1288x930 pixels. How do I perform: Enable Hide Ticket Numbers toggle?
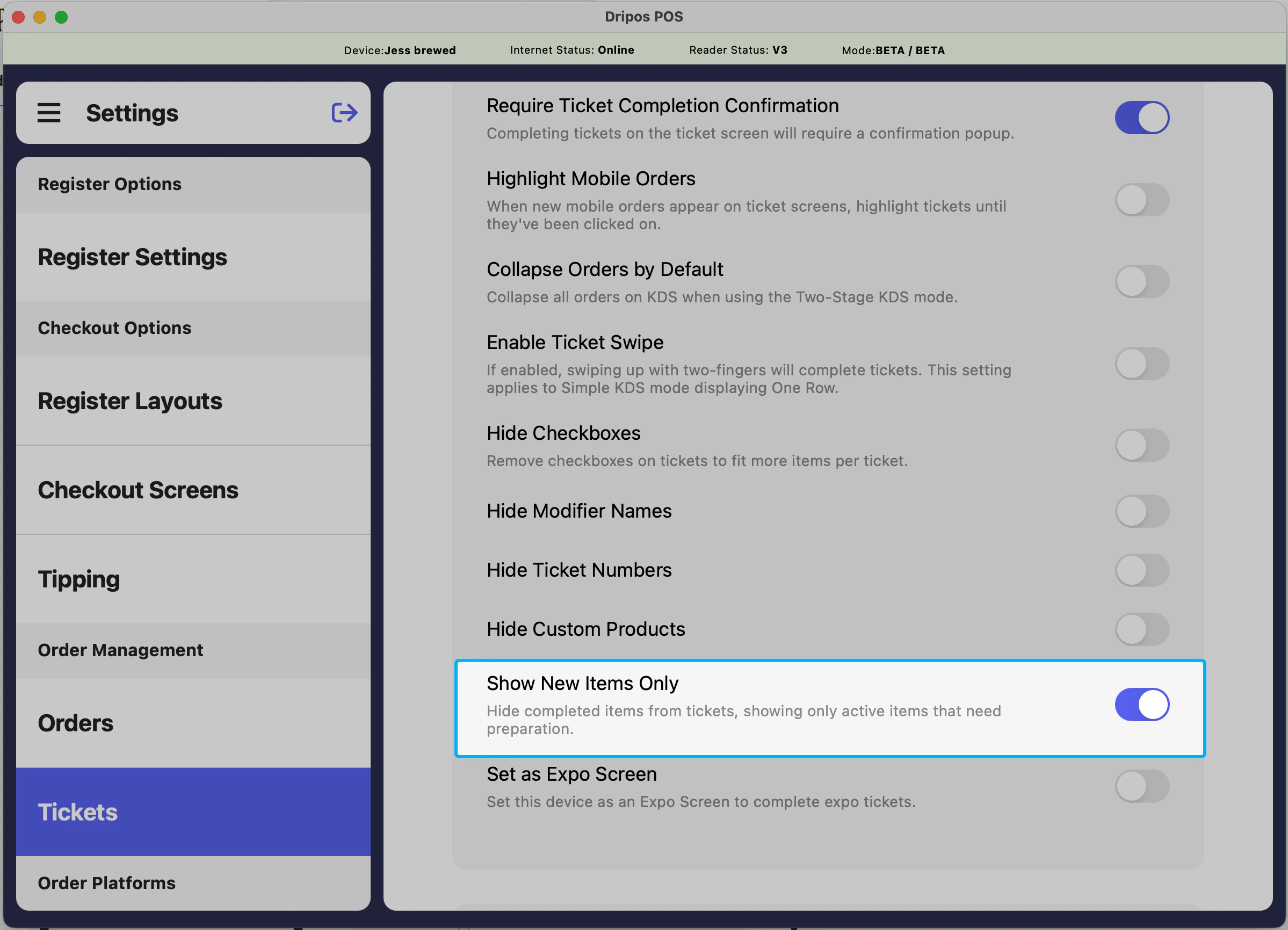click(1141, 570)
